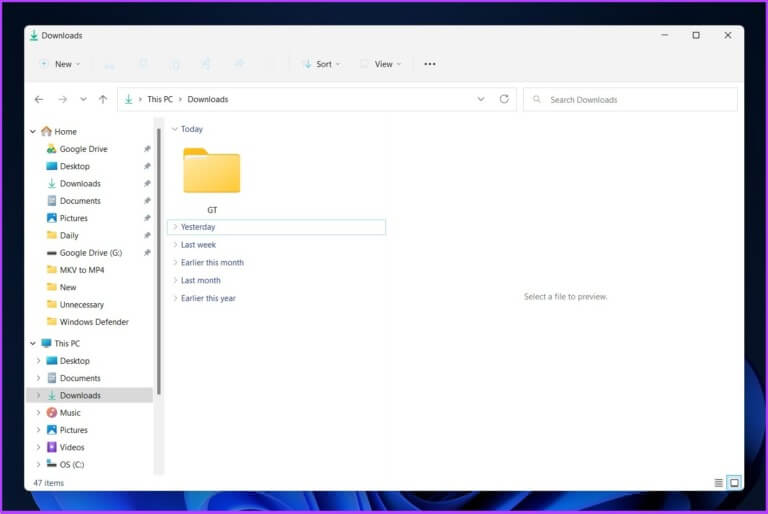Open the See more three-dot menu
The image size is (768, 514).
point(430,64)
